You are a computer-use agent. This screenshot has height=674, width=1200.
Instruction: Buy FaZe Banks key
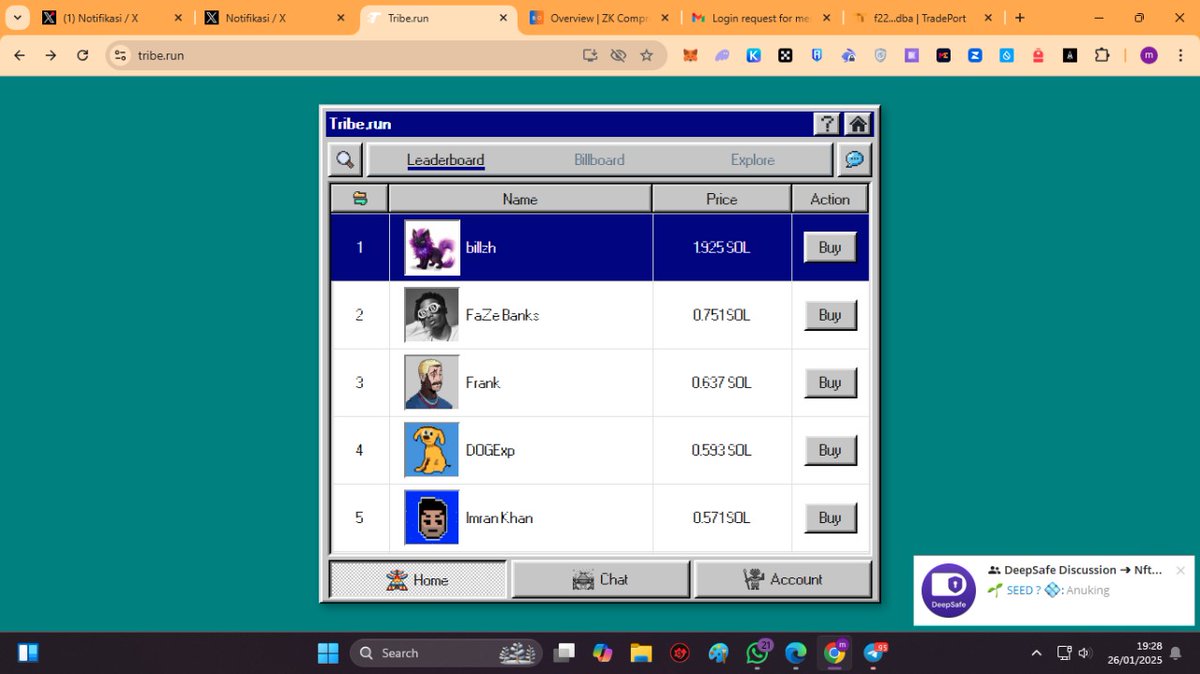830,315
